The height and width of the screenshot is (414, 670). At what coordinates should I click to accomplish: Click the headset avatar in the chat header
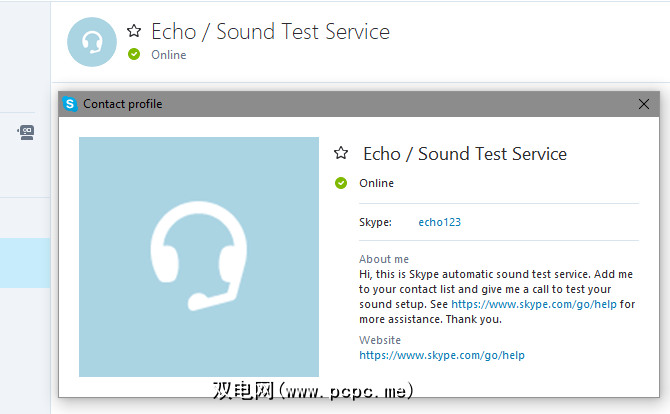(x=92, y=42)
